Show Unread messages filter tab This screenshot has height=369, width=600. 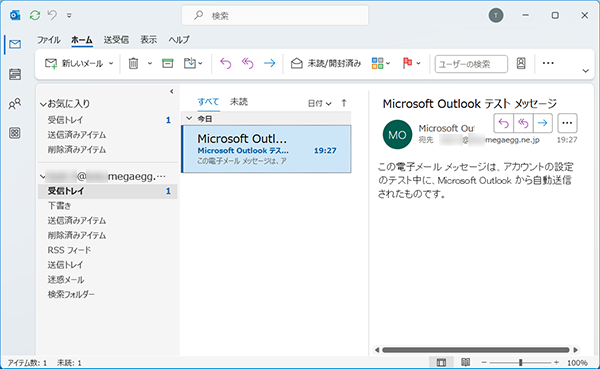239,102
